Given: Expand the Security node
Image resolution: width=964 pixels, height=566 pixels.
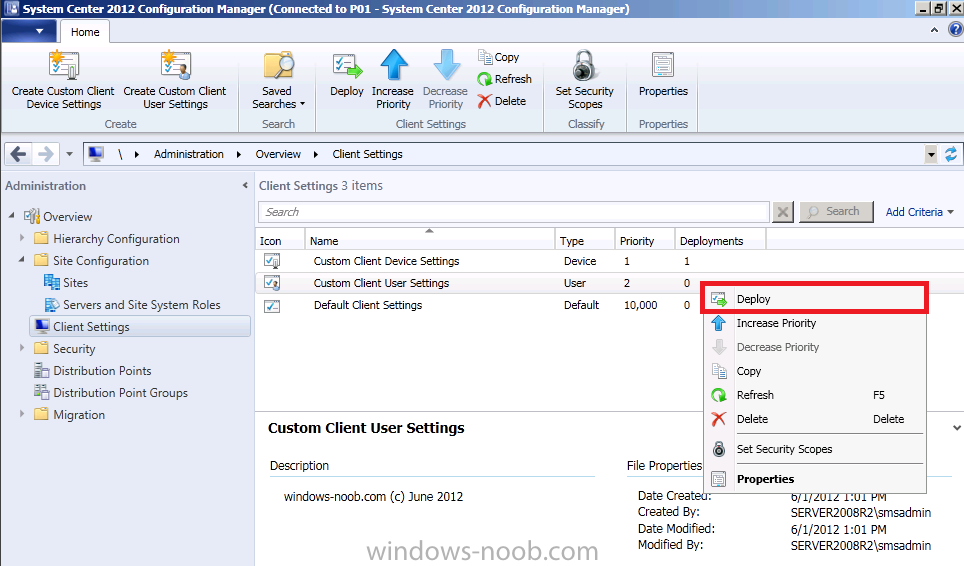Looking at the screenshot, I should click(22, 348).
